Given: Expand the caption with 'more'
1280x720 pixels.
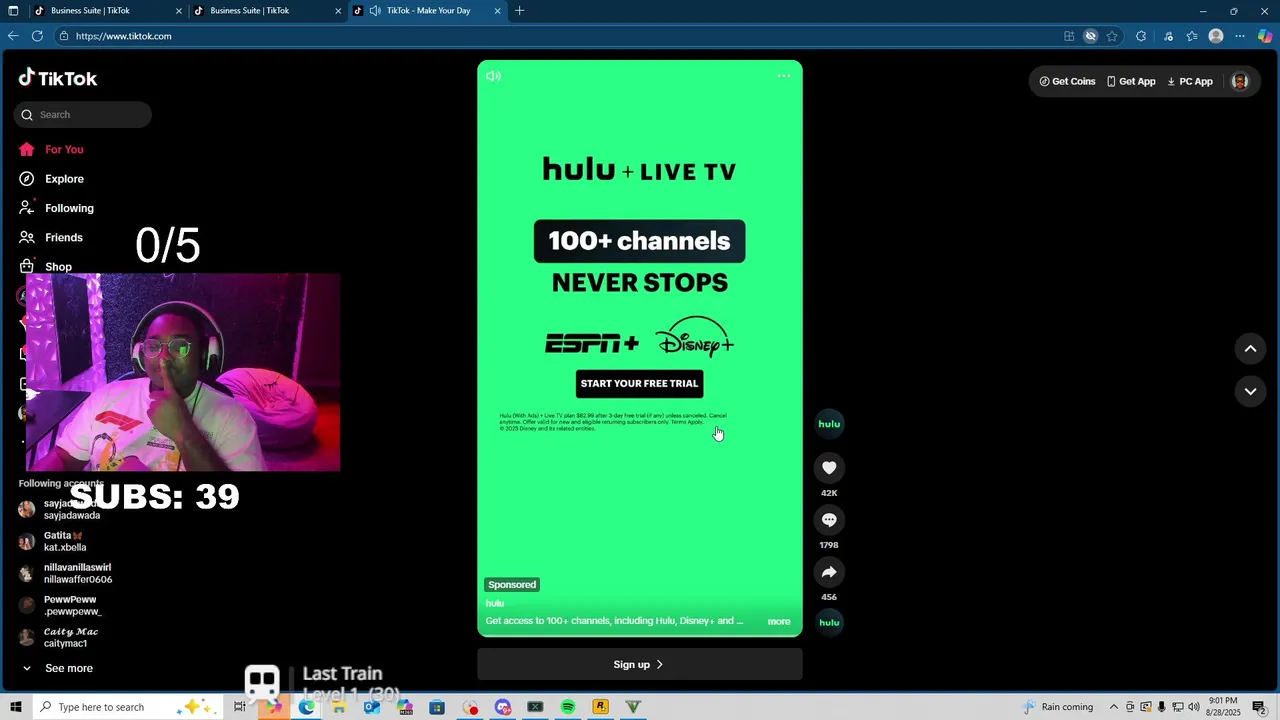Looking at the screenshot, I should [x=779, y=622].
